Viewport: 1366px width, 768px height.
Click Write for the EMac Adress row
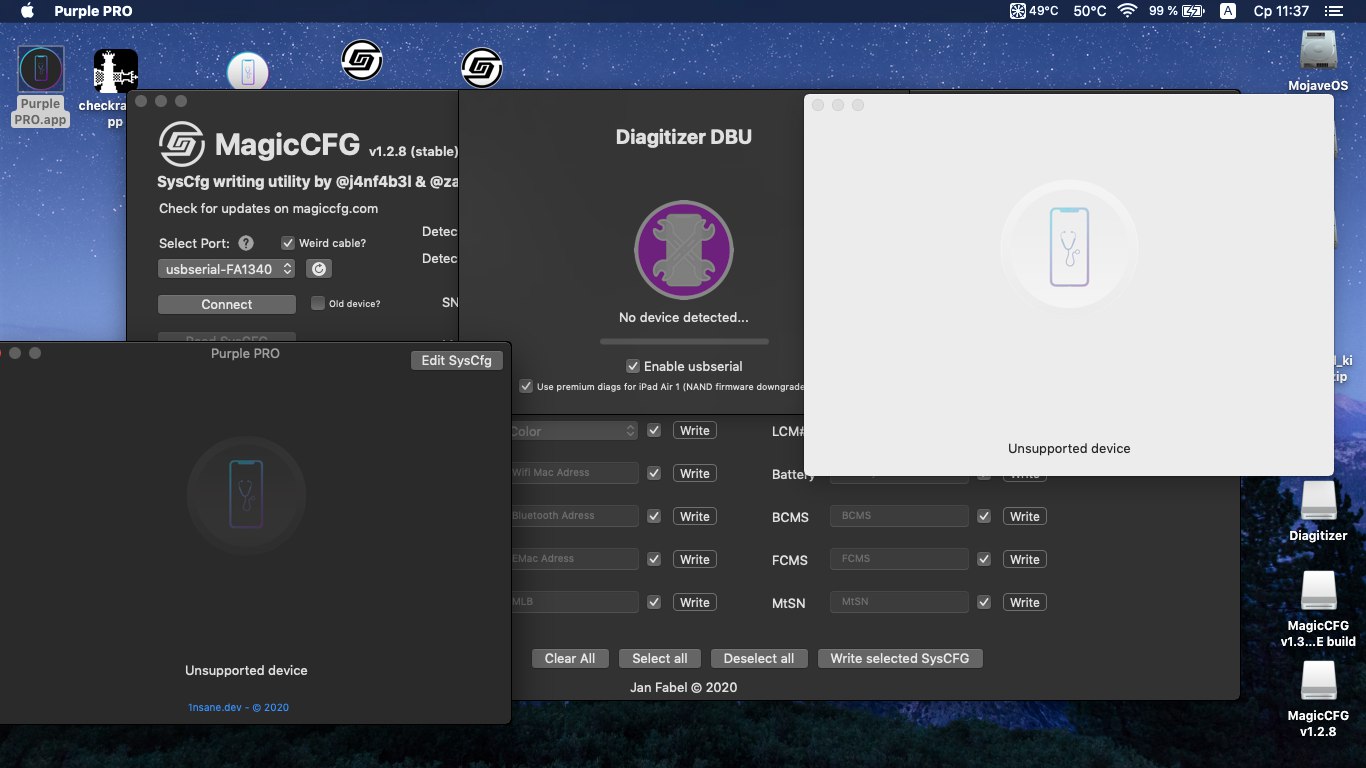pyautogui.click(x=695, y=560)
